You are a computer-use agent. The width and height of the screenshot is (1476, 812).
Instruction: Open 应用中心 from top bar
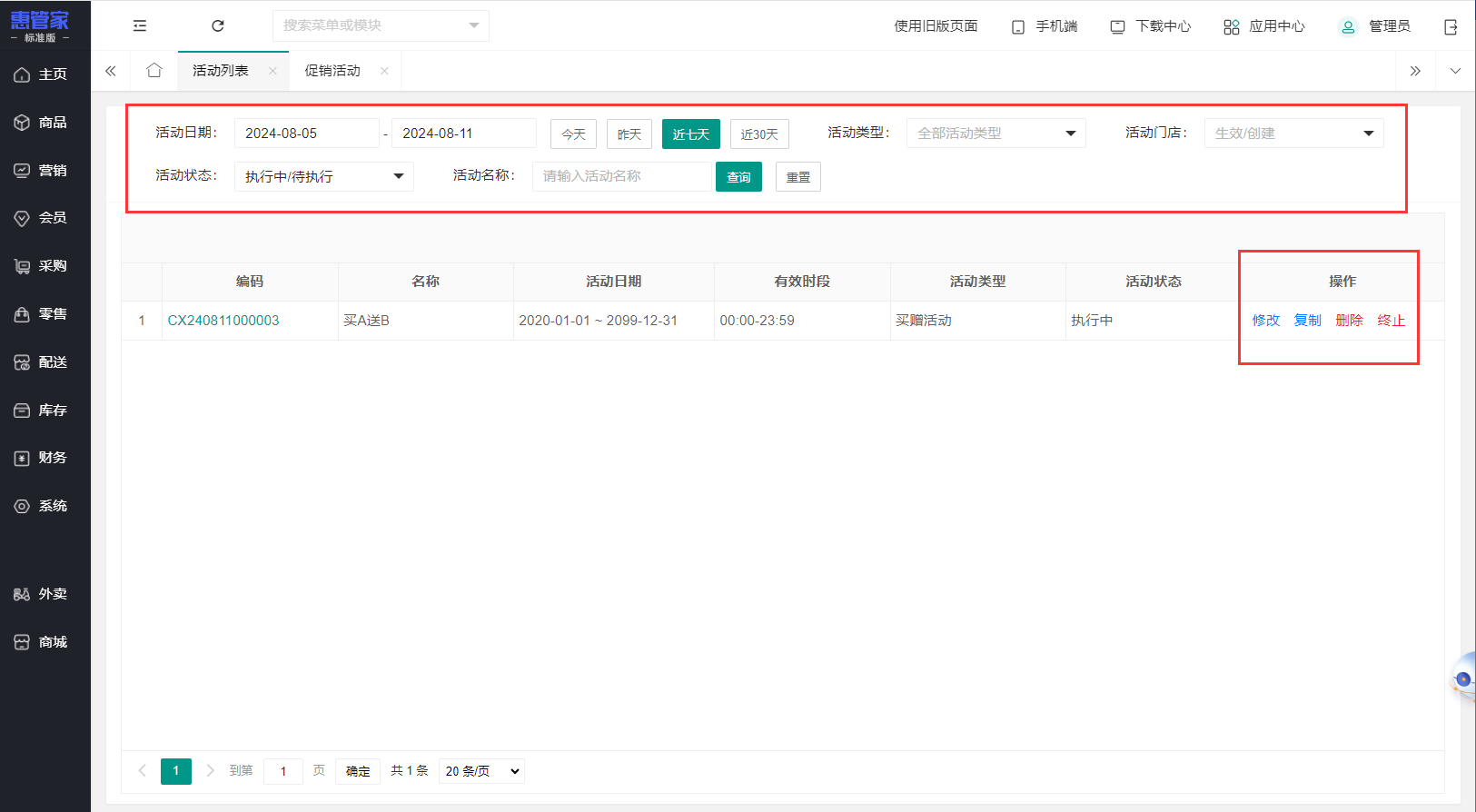[x=1264, y=26]
